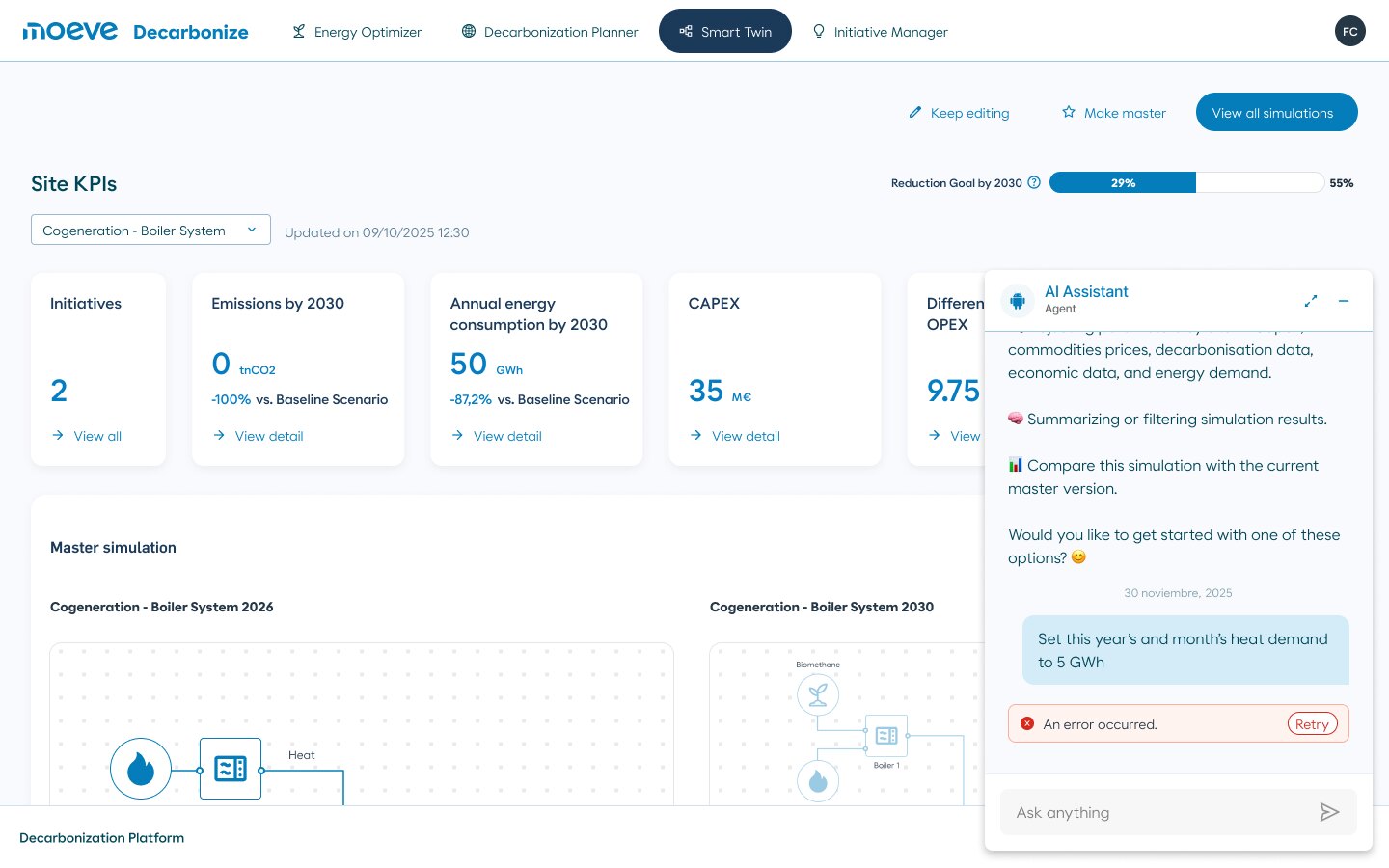Viewport: 1389px width, 868px height.
Task: Click View all simulations button
Action: (x=1276, y=113)
